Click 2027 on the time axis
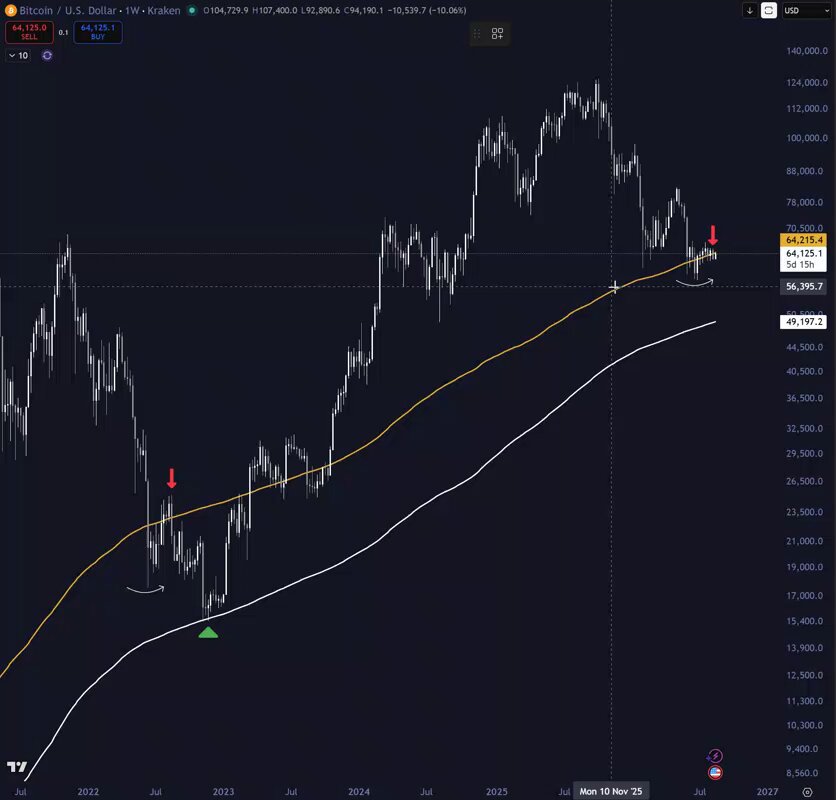Image resolution: width=836 pixels, height=800 pixels. point(767,791)
